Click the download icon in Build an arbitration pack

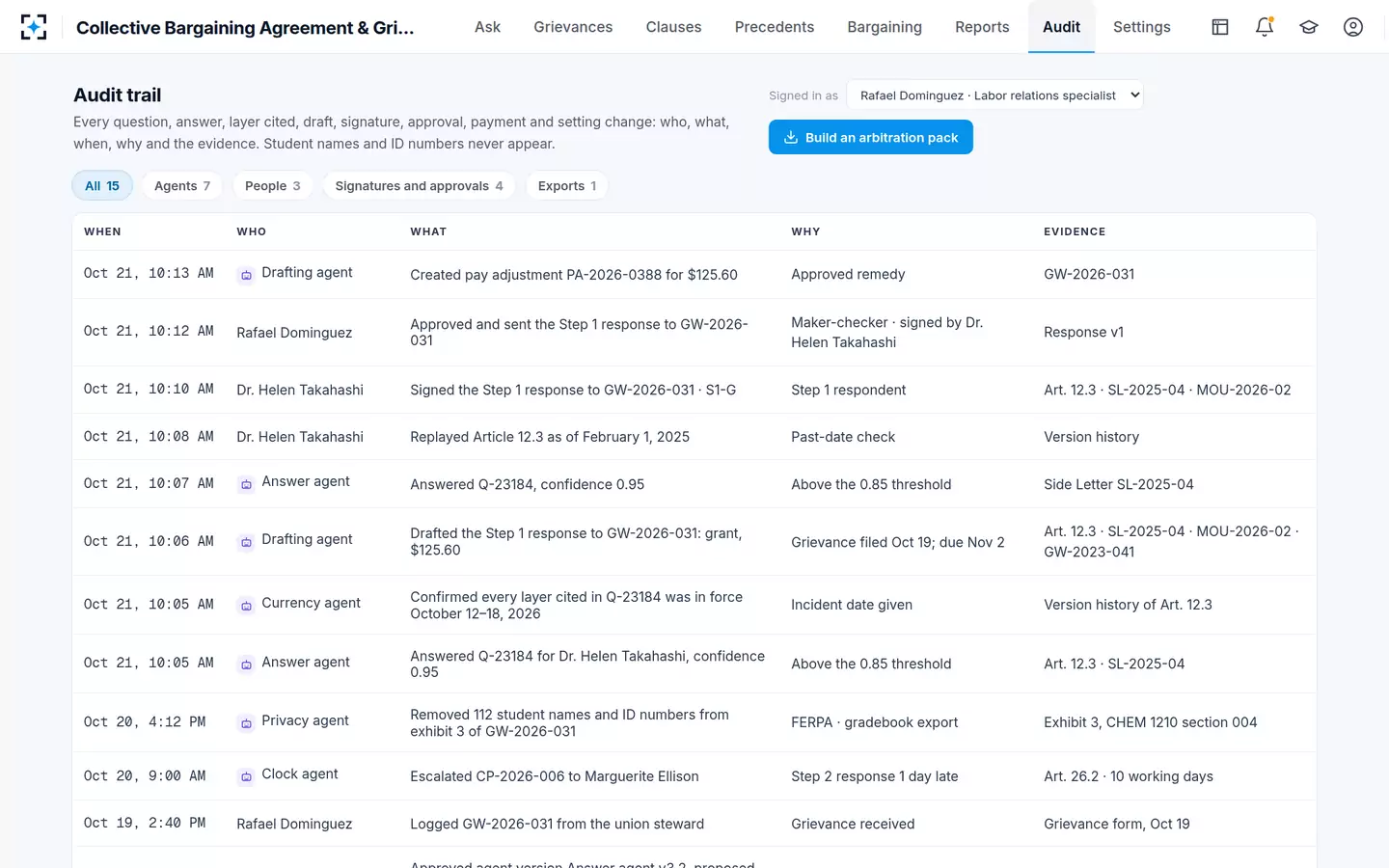click(791, 137)
